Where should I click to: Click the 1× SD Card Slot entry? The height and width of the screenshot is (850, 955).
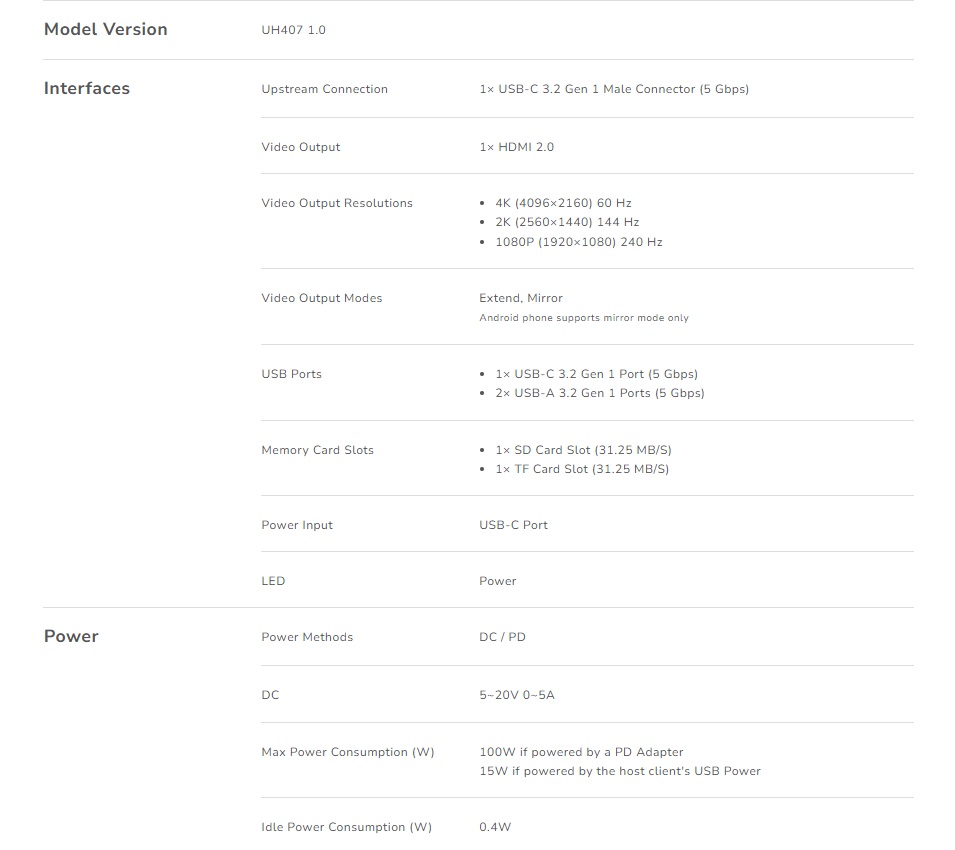tap(583, 450)
